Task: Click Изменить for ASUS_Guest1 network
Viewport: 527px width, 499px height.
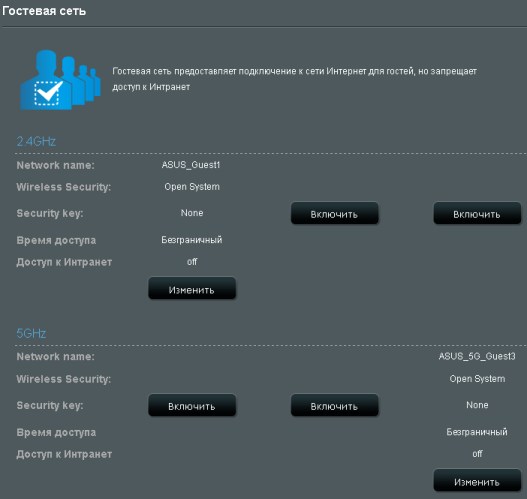Action: pos(192,289)
